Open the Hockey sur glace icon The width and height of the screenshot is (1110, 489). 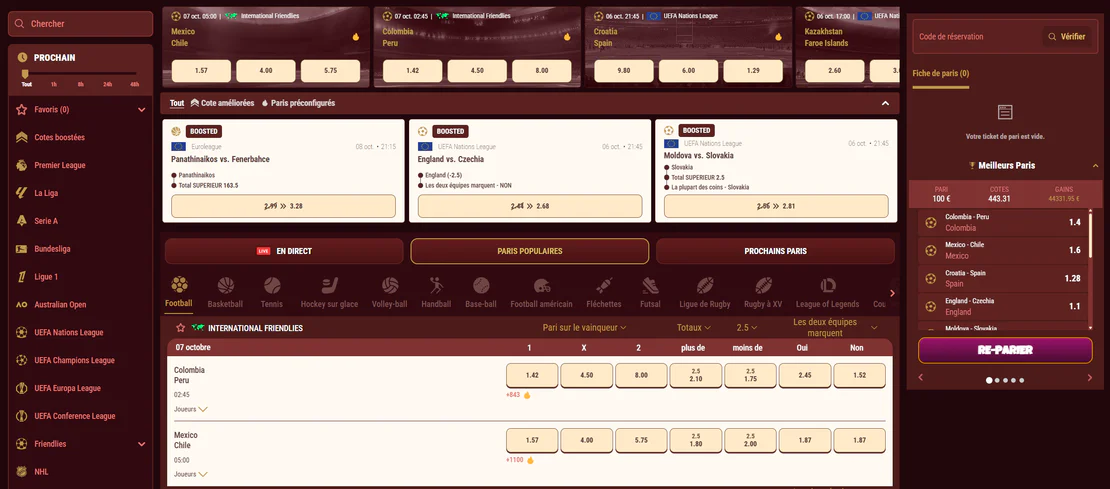point(329,285)
